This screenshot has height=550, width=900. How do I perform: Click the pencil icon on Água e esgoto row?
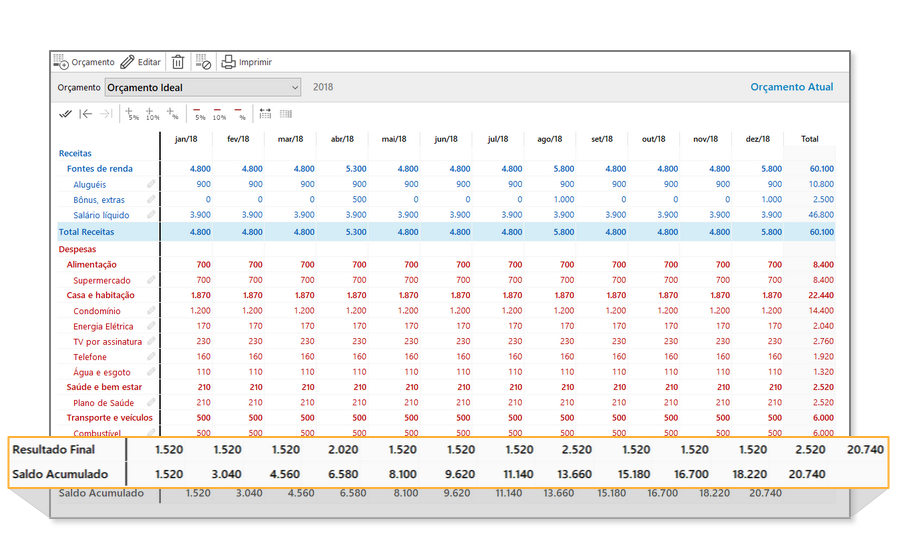coord(151,371)
